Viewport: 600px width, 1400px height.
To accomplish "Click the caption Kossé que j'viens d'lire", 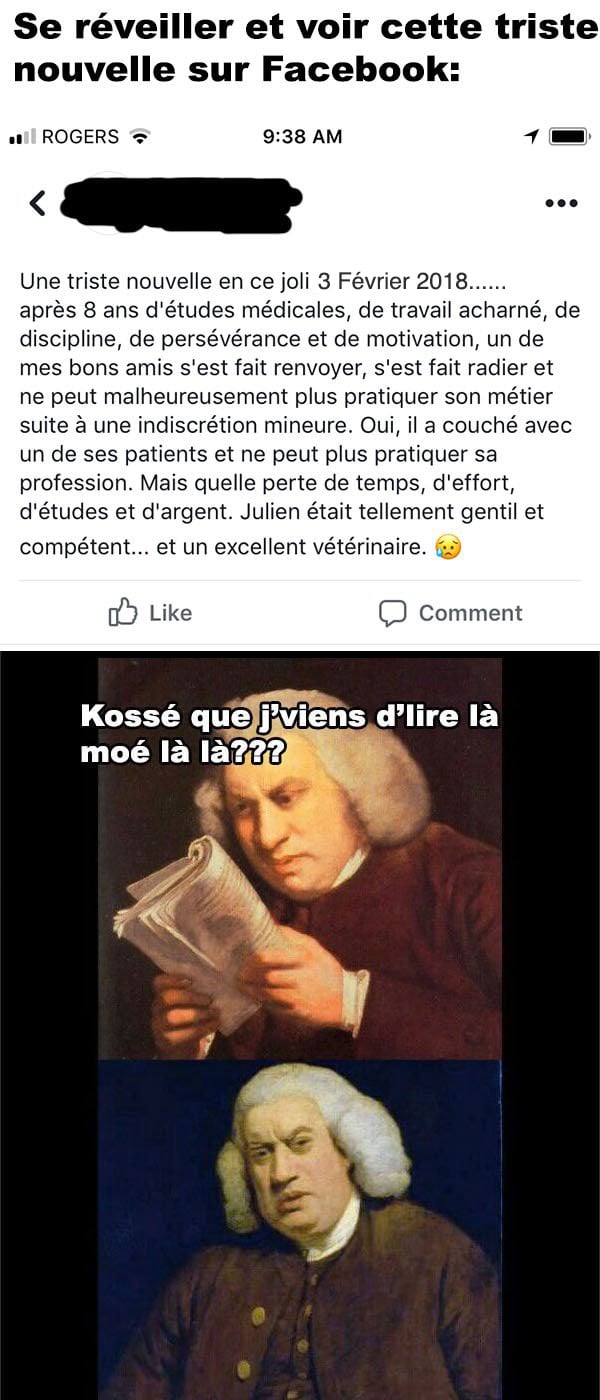I will [x=289, y=733].
